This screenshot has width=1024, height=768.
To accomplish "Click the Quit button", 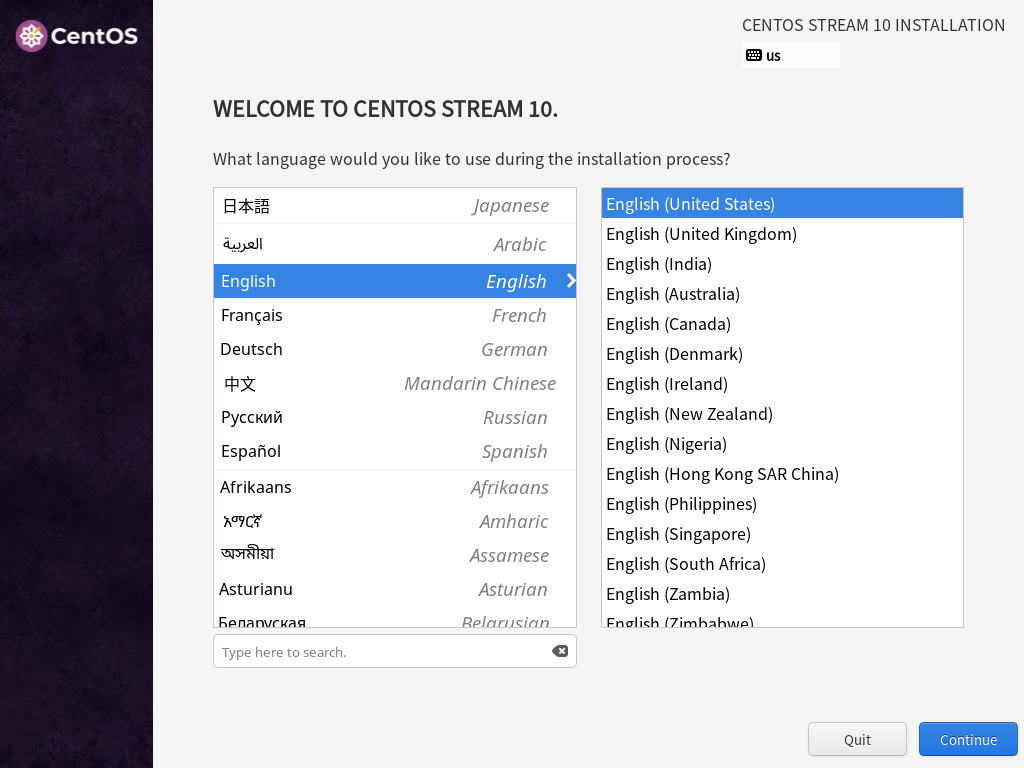I will click(857, 739).
